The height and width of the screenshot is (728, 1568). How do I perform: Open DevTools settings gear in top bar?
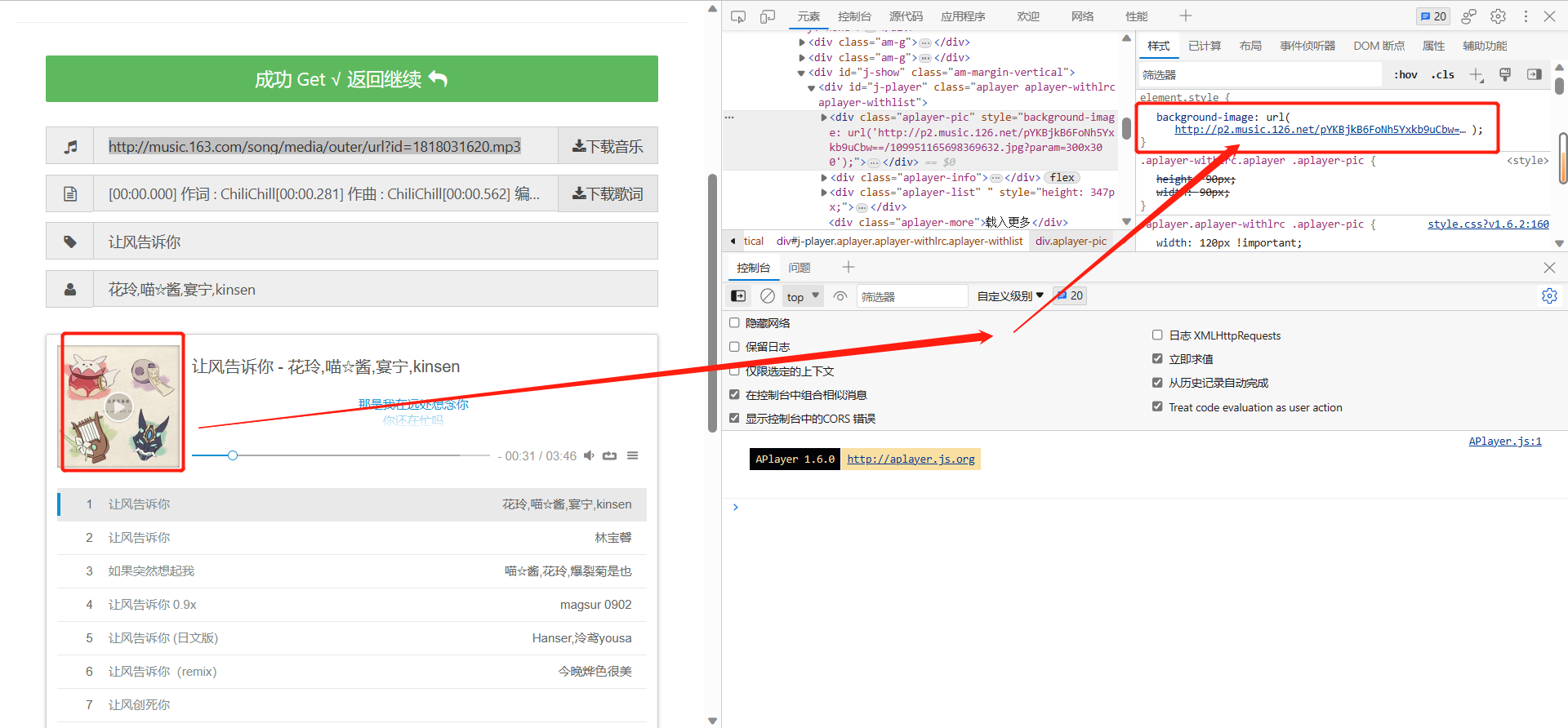[1498, 16]
